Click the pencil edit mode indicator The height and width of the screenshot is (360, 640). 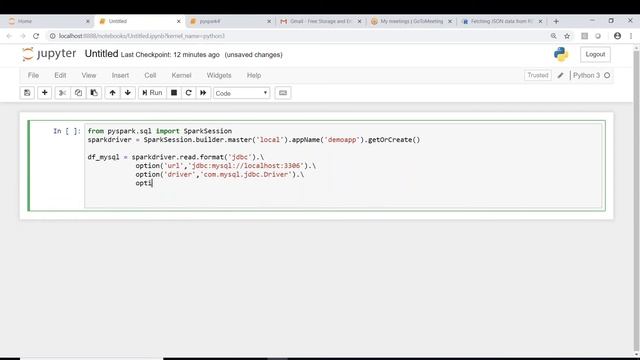tap(560, 76)
